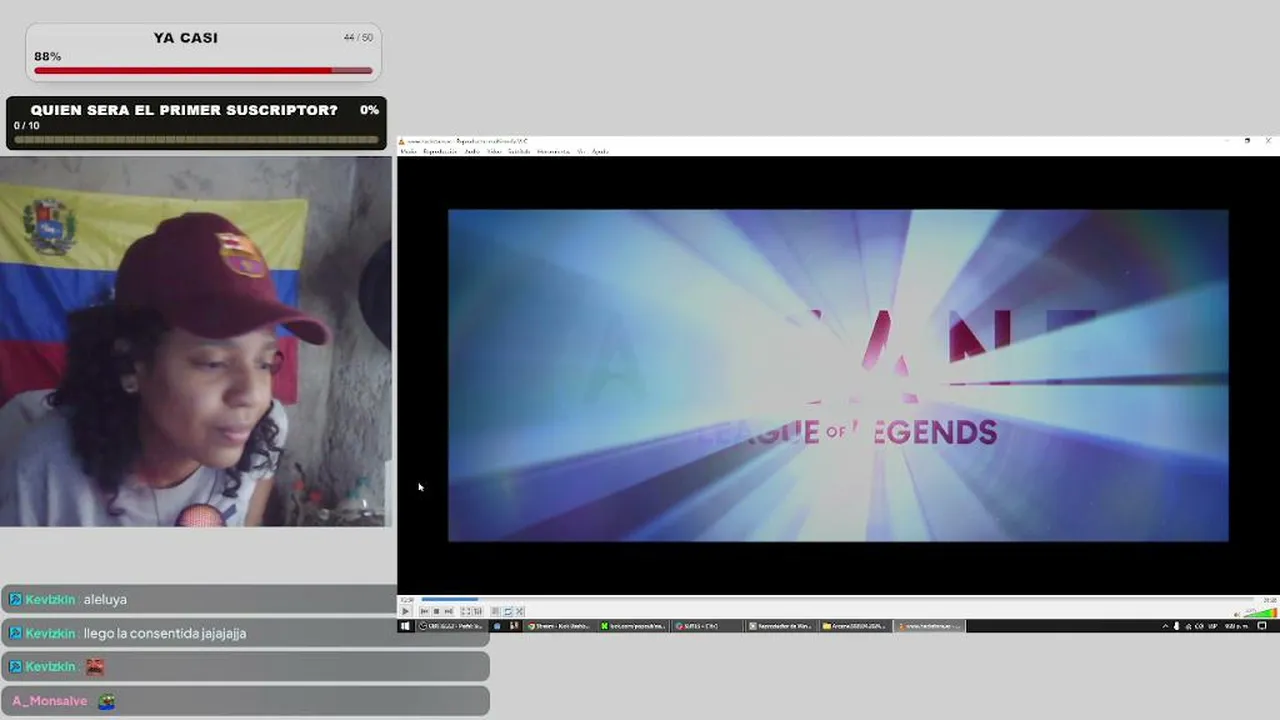The width and height of the screenshot is (1280, 720).
Task: Open VLC extended settings panel
Action: tap(477, 611)
